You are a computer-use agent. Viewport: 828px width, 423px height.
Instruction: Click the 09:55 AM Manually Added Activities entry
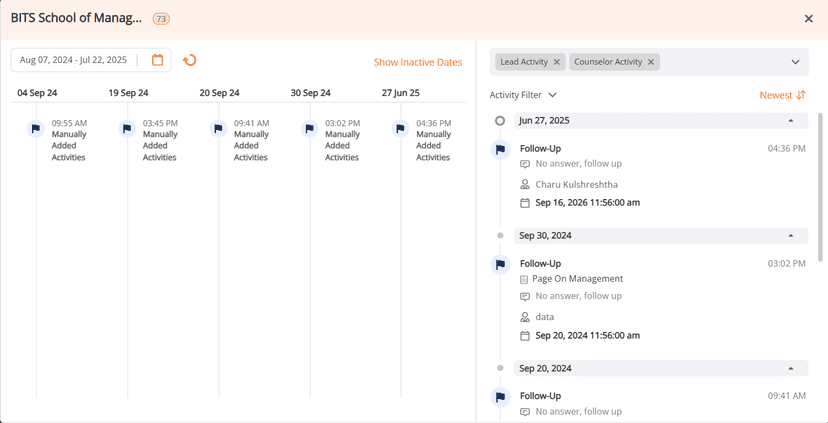click(69, 140)
